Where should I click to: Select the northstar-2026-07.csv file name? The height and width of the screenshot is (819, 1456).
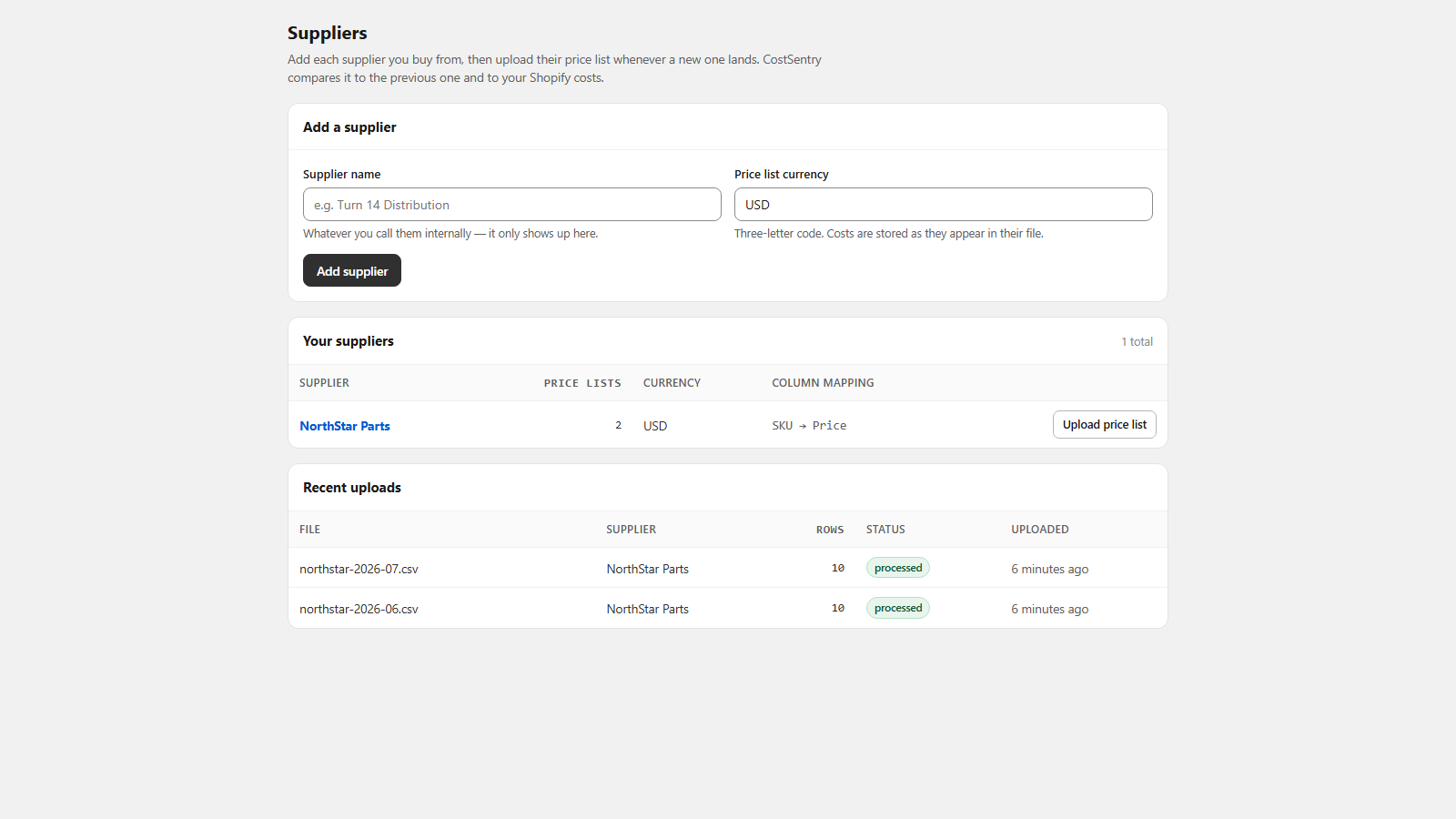tap(359, 569)
